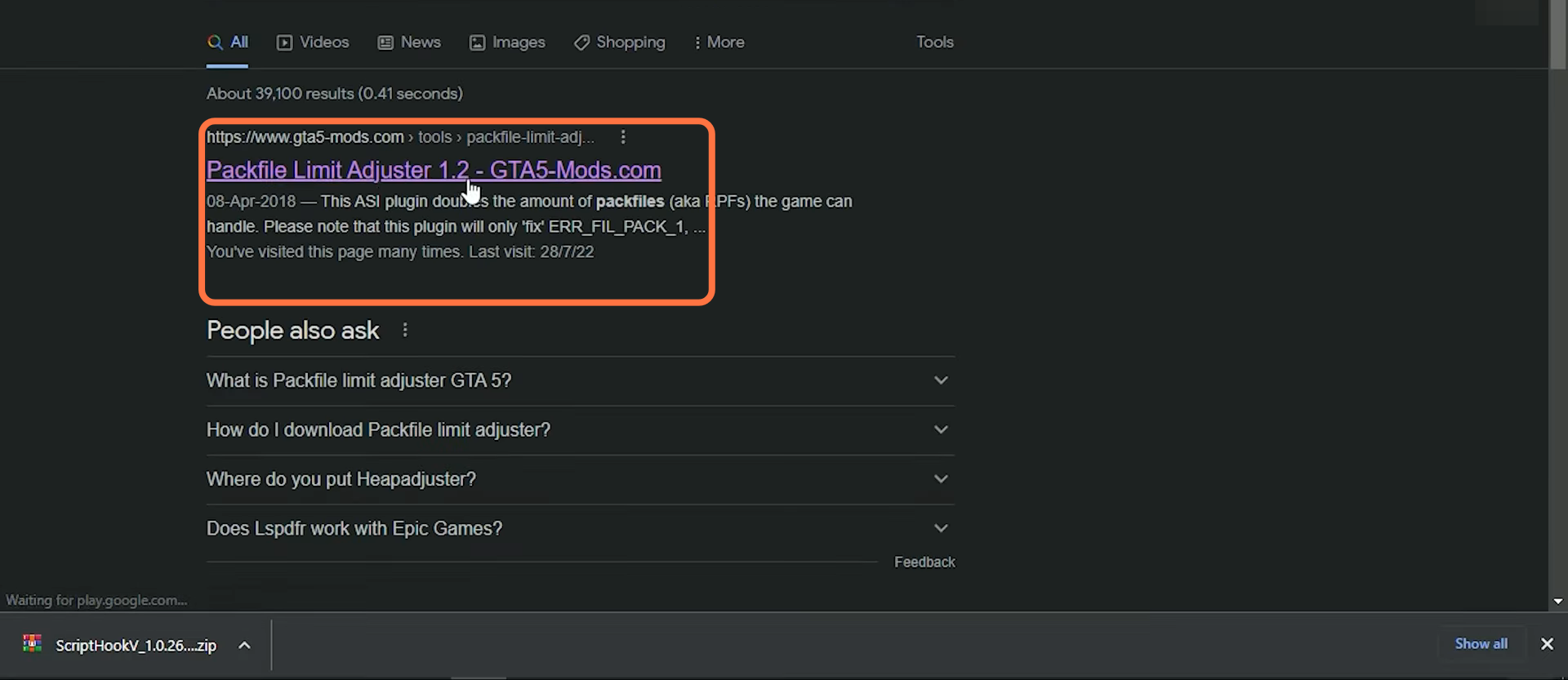Click the Shopping tag icon

(581, 42)
